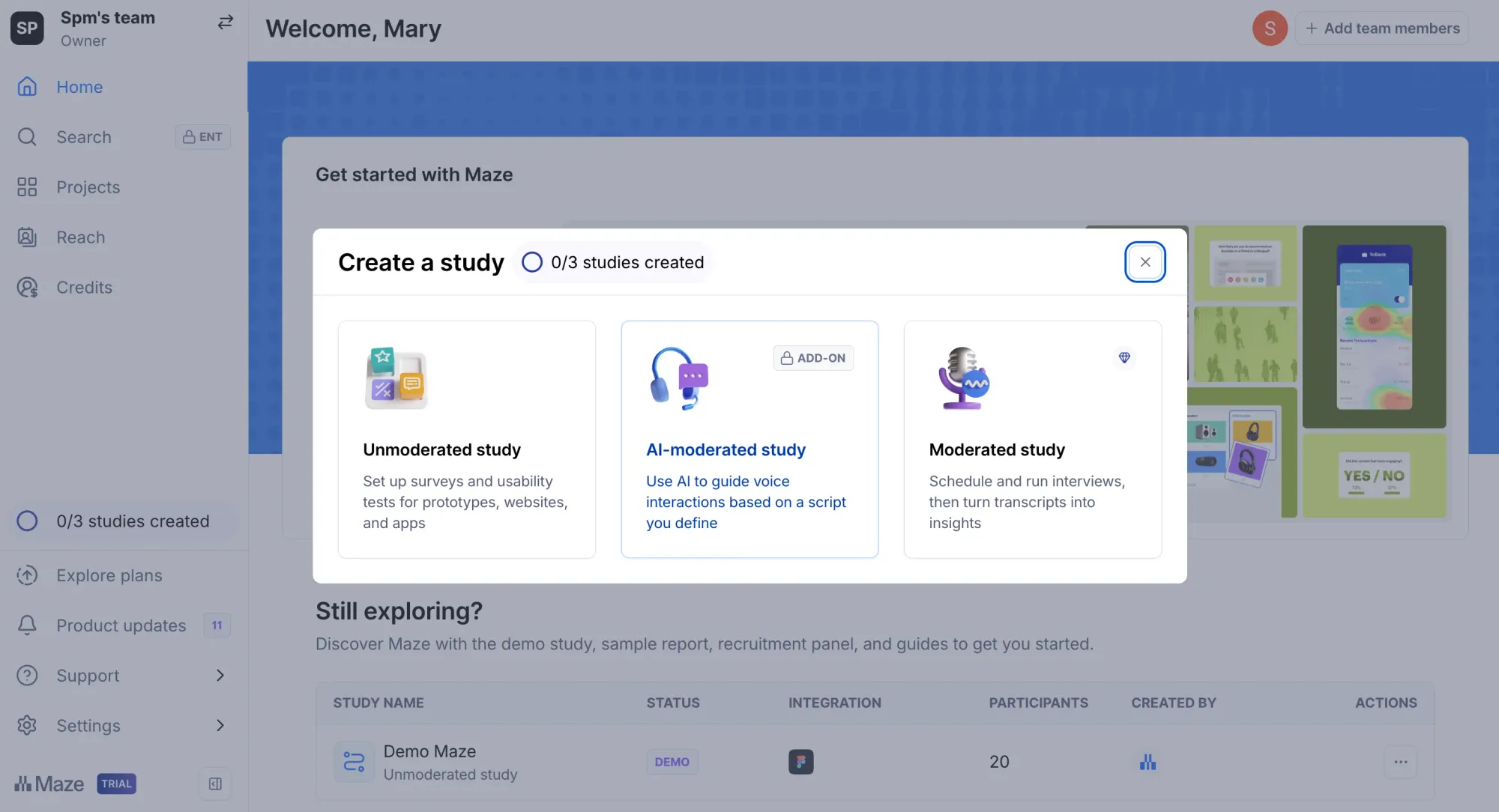Click the 0/3 studies created indicator in dialog
The height and width of the screenshot is (812, 1499).
click(x=613, y=262)
